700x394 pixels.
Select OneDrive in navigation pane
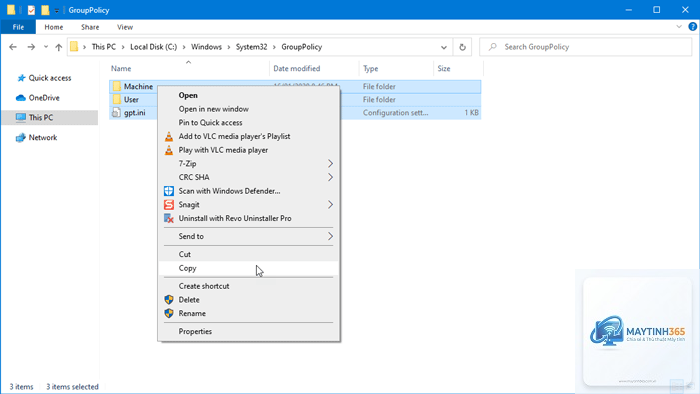[44, 98]
